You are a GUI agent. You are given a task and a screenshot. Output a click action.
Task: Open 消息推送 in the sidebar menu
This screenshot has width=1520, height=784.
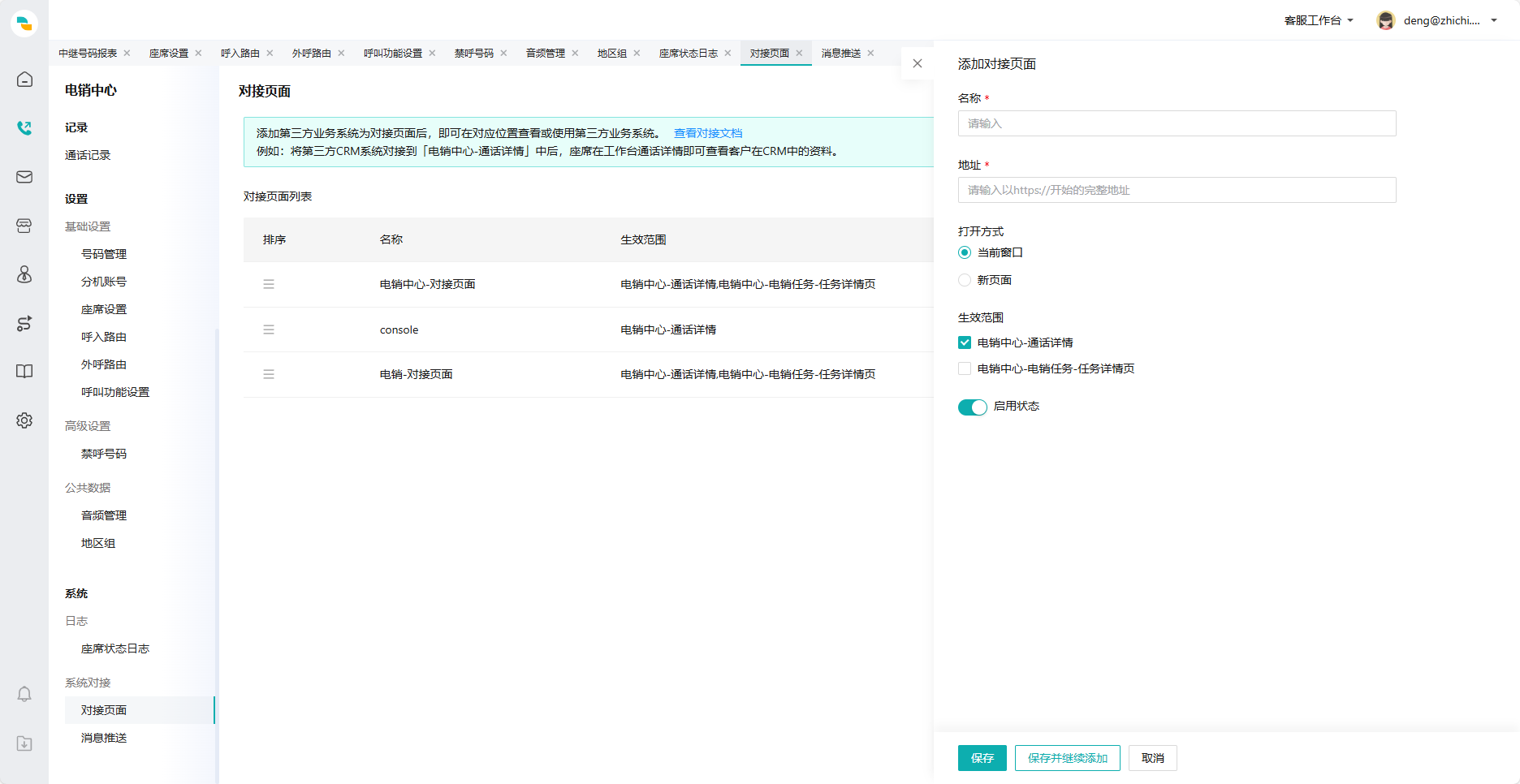point(104,738)
